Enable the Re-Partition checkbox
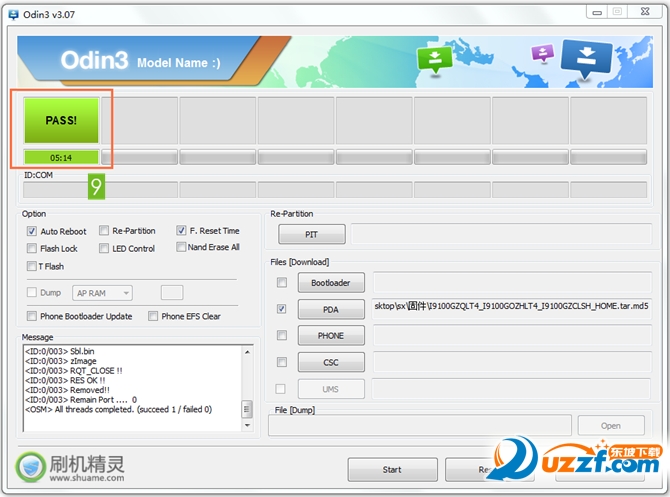Image resolution: width=670 pixels, height=497 pixels. click(104, 231)
